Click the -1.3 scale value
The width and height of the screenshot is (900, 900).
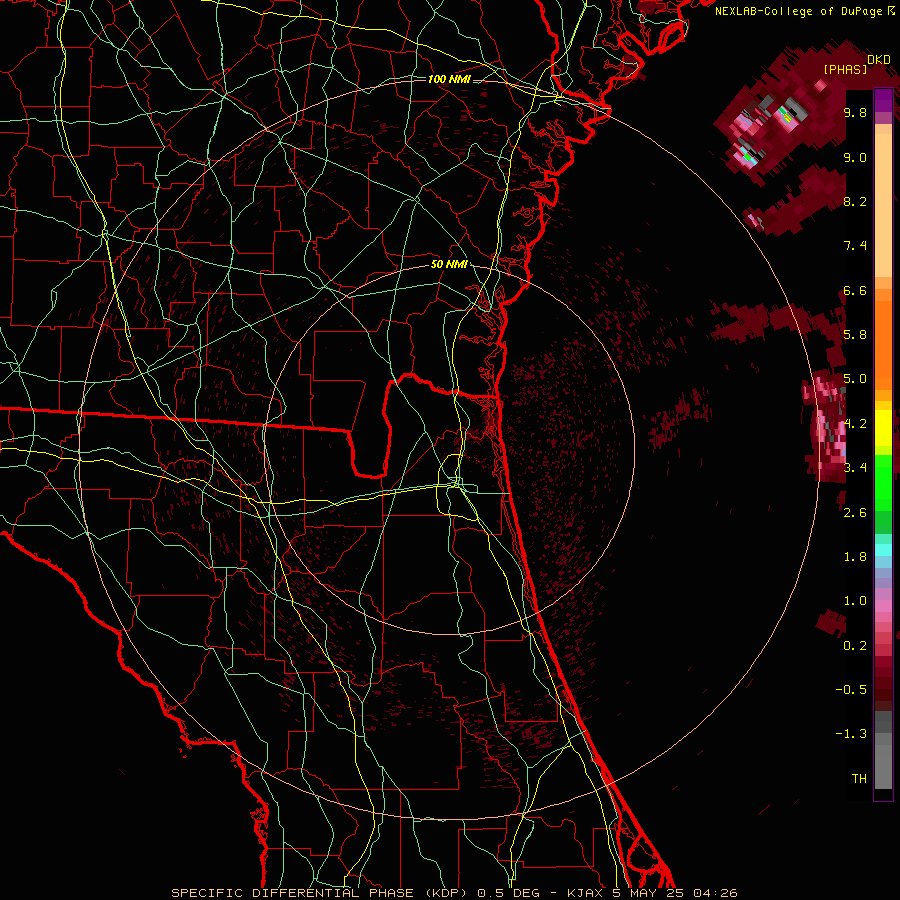(851, 734)
